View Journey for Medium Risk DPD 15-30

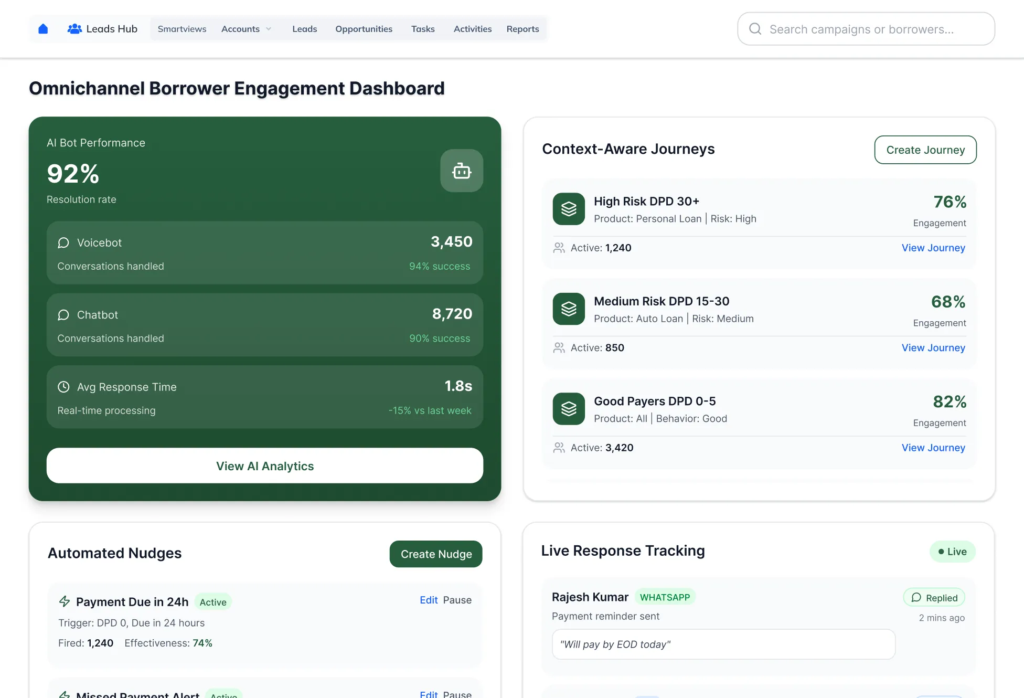click(x=933, y=347)
